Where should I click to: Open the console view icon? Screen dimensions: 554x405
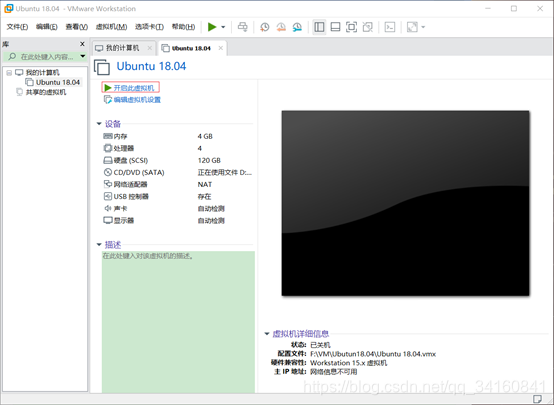coord(390,27)
